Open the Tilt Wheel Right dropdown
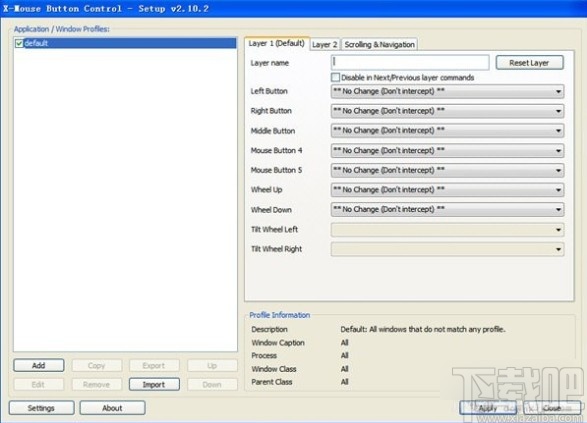Viewport: 587px width, 423px height. (x=447, y=249)
